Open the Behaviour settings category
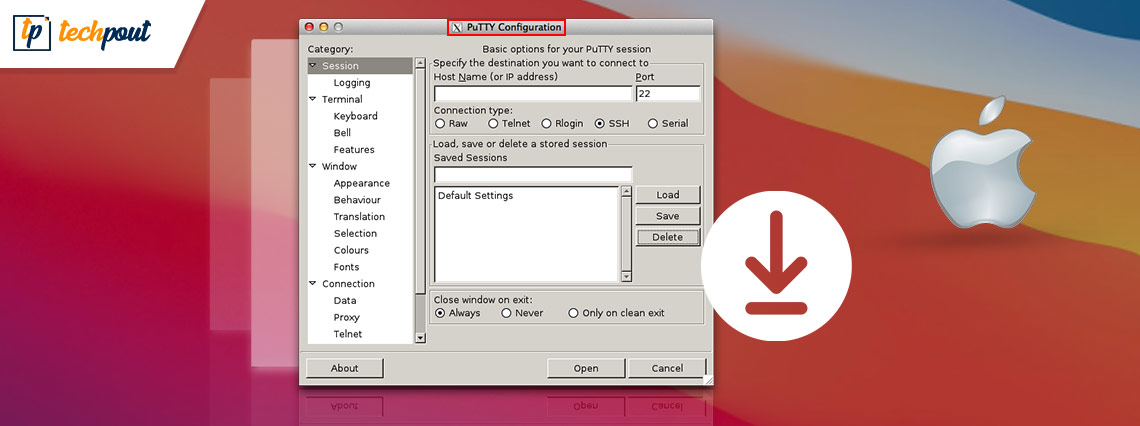Screen dimensions: 1140x426 coord(357,200)
